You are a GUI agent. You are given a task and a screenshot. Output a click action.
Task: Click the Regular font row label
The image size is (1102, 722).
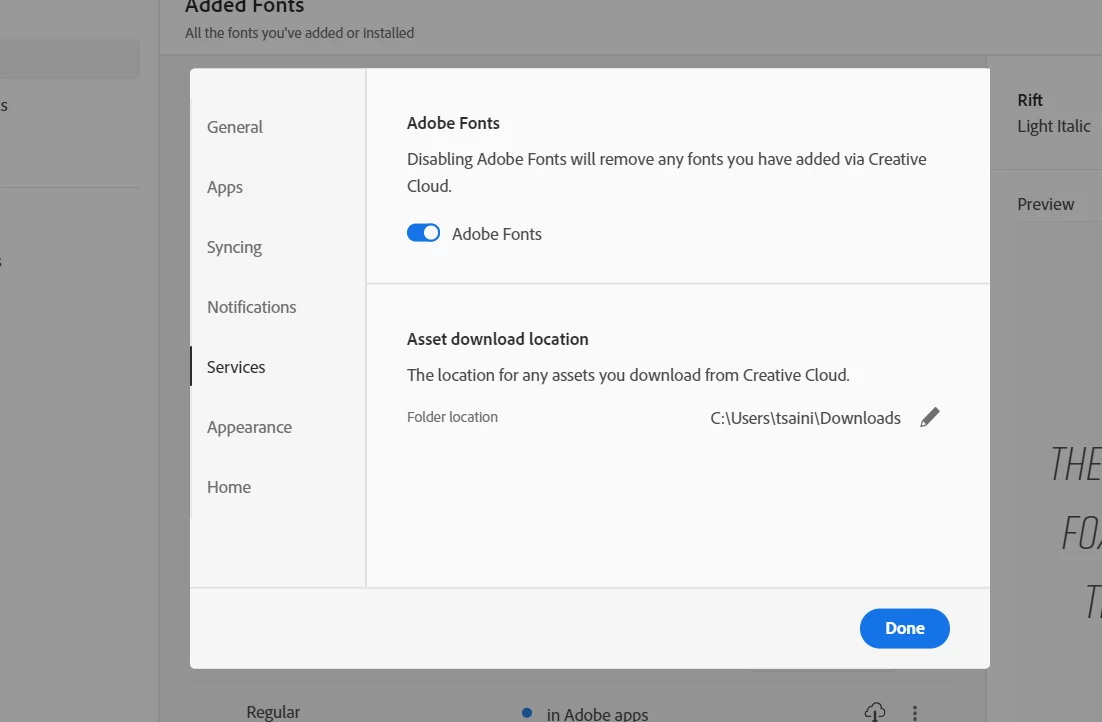(273, 712)
